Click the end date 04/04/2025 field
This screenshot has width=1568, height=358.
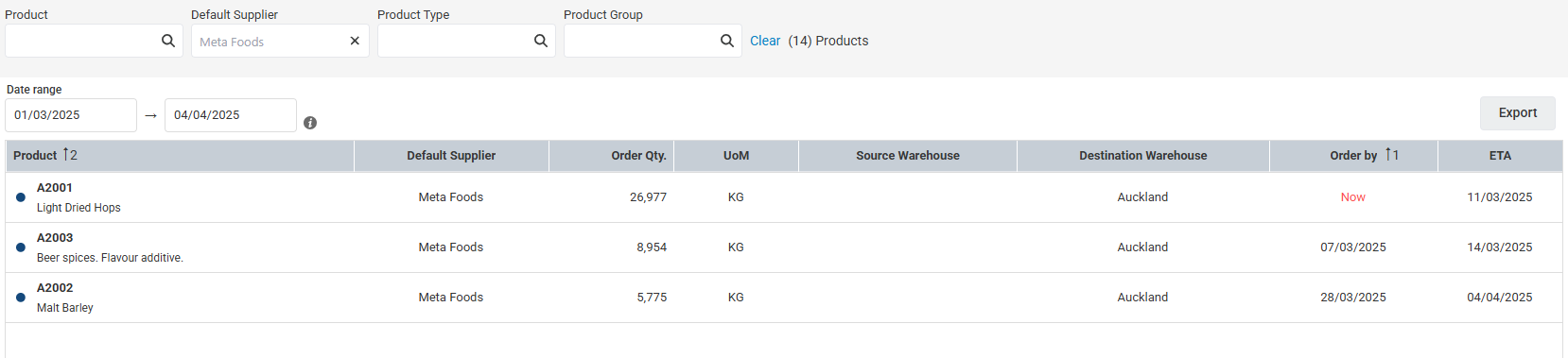click(231, 115)
